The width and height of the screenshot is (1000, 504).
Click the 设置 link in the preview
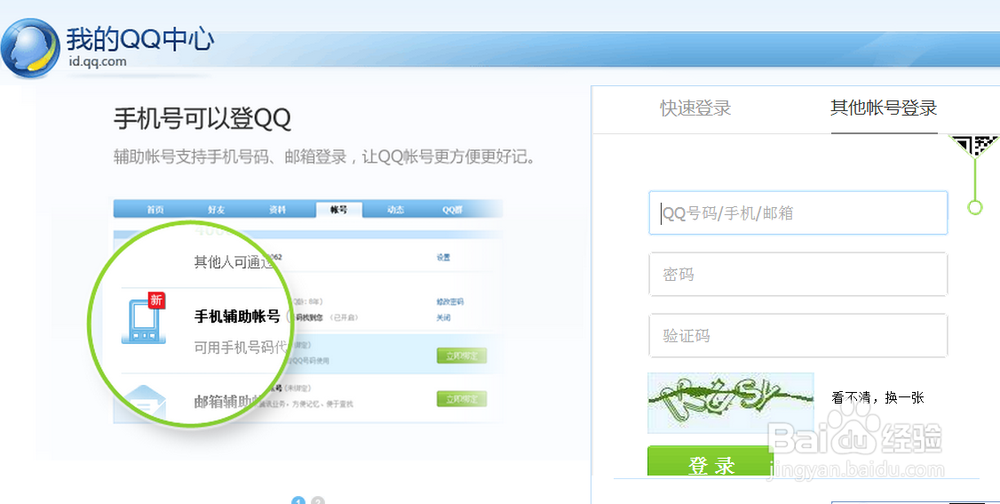coord(443,258)
